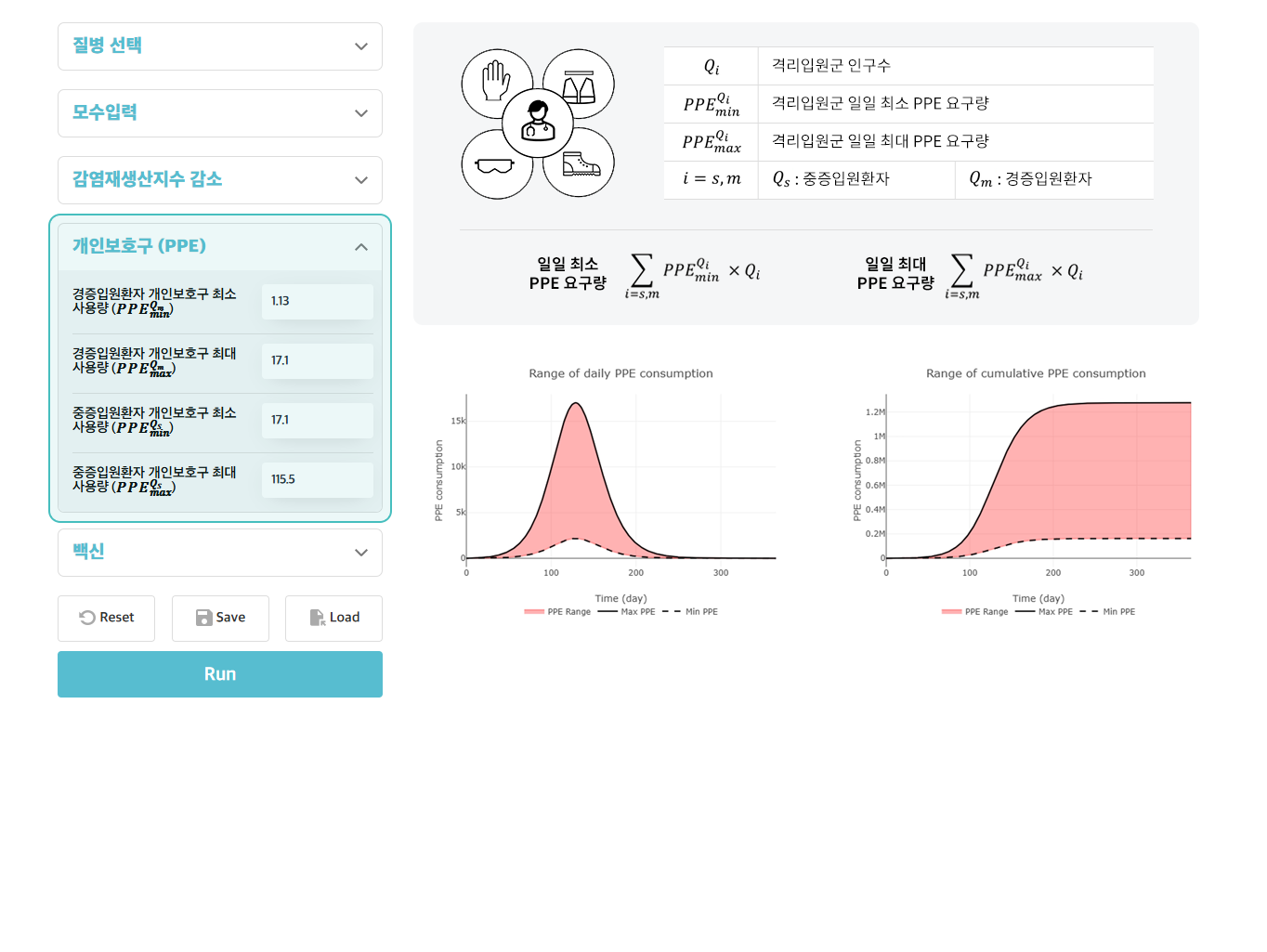Toggle PPE Range red swatch in cumulative legend
Image resolution: width=1267 pixels, height=952 pixels.
pyautogui.click(x=951, y=612)
